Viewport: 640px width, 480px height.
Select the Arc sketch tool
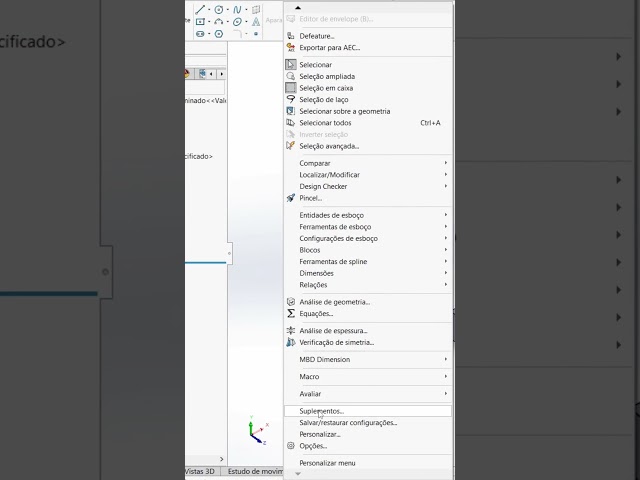click(219, 22)
